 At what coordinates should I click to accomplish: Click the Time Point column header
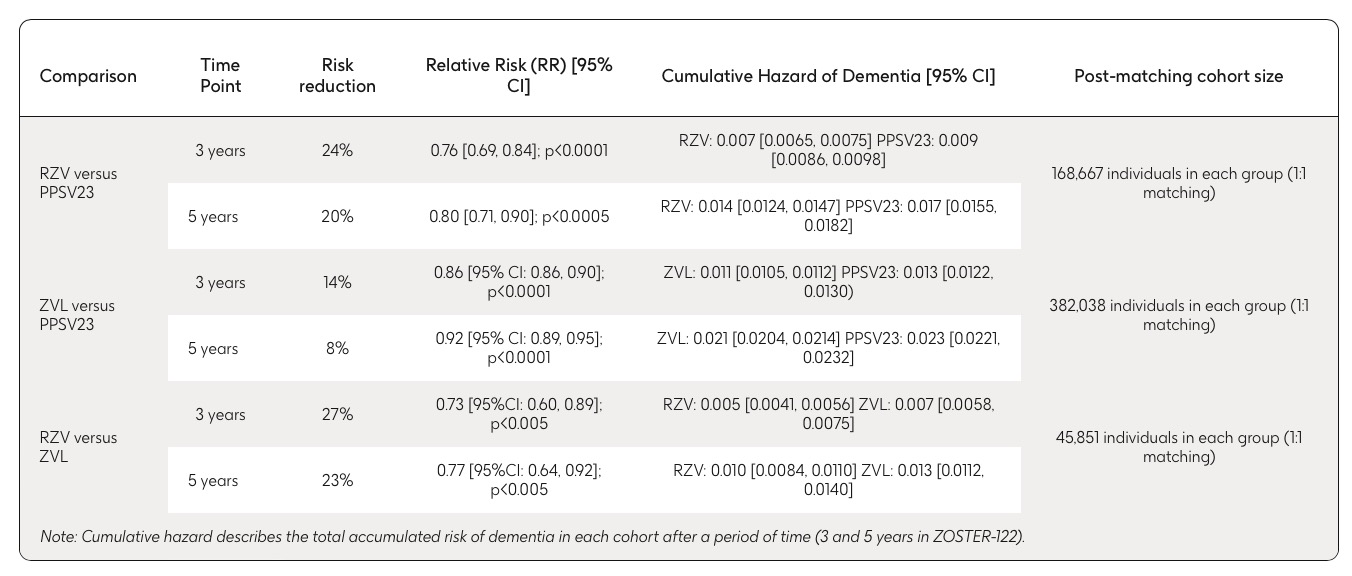pos(220,76)
